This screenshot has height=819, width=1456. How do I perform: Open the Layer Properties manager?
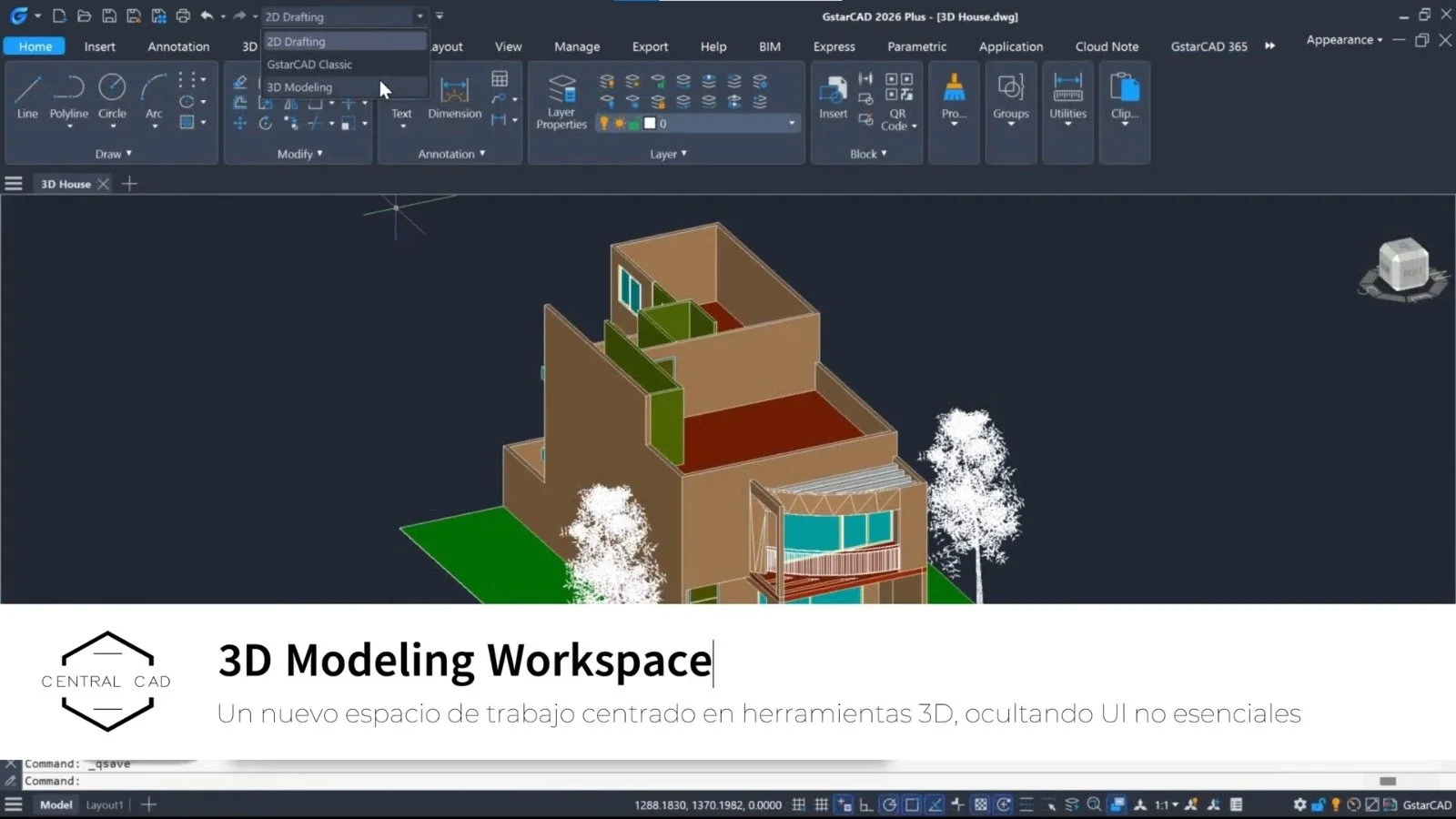point(561,102)
